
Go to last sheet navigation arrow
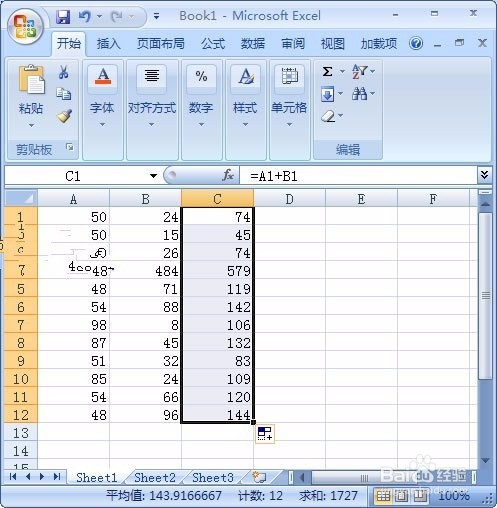tap(57, 477)
